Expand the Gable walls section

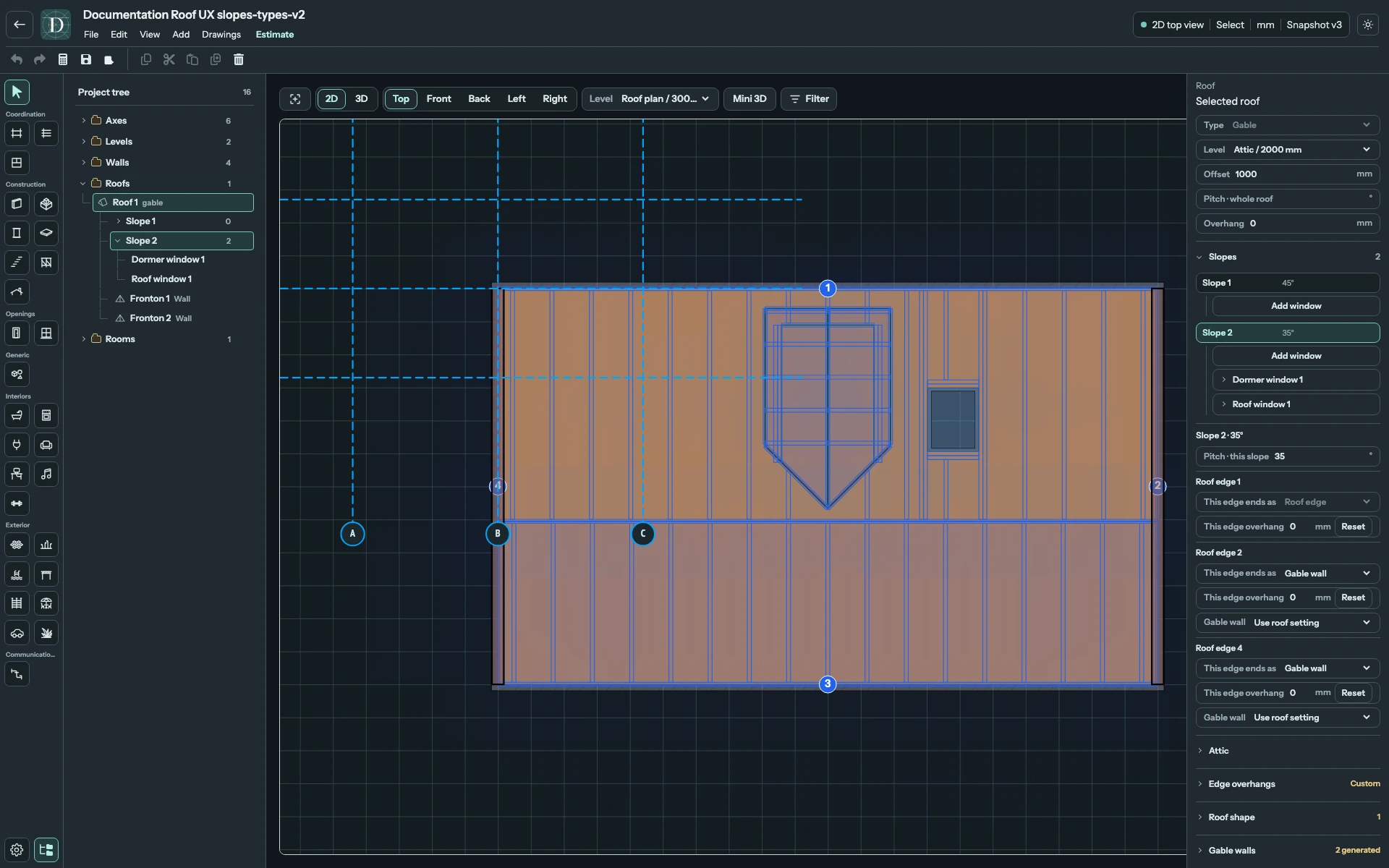[x=1288, y=851]
